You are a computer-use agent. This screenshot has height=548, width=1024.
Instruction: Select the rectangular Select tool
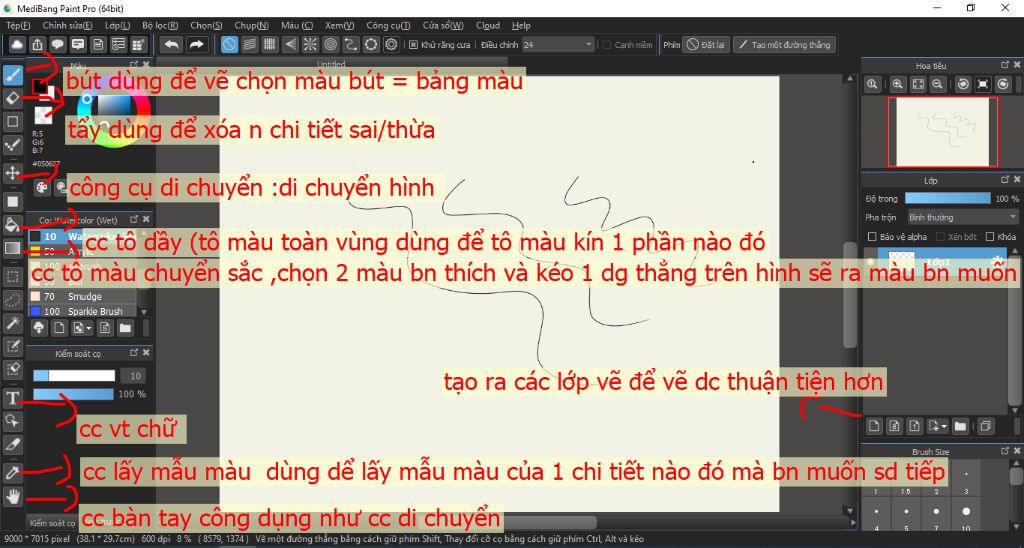pyautogui.click(x=12, y=277)
